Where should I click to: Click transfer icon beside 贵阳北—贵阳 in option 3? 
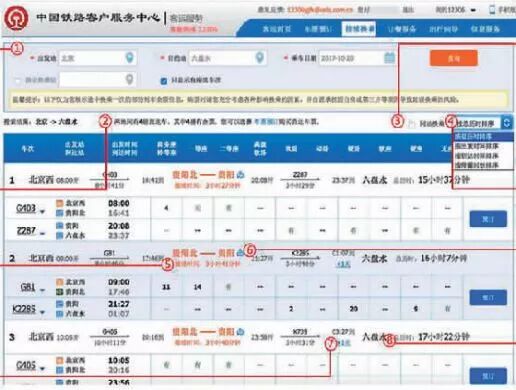click(x=240, y=332)
